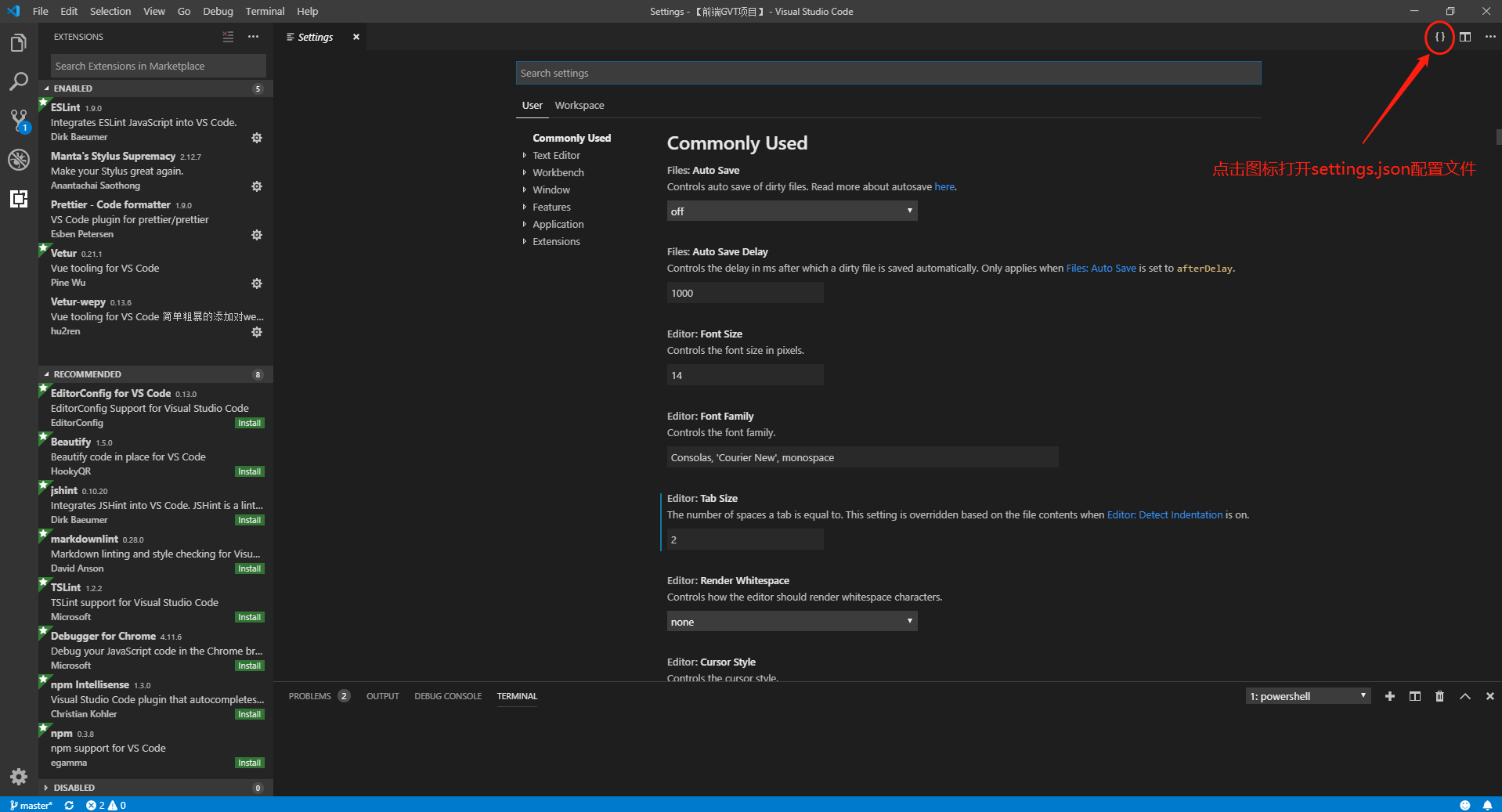1502x812 pixels.
Task: Open the ESLint extension gear menu
Action: (x=256, y=138)
